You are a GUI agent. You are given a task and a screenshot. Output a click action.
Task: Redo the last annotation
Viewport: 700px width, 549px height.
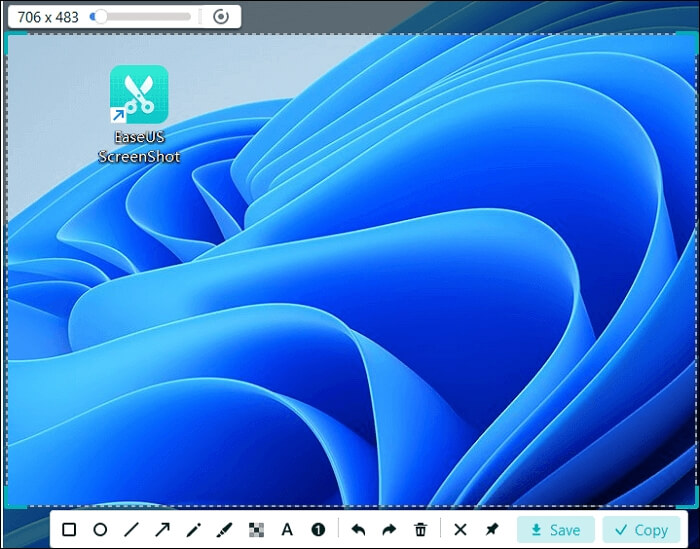(389, 530)
